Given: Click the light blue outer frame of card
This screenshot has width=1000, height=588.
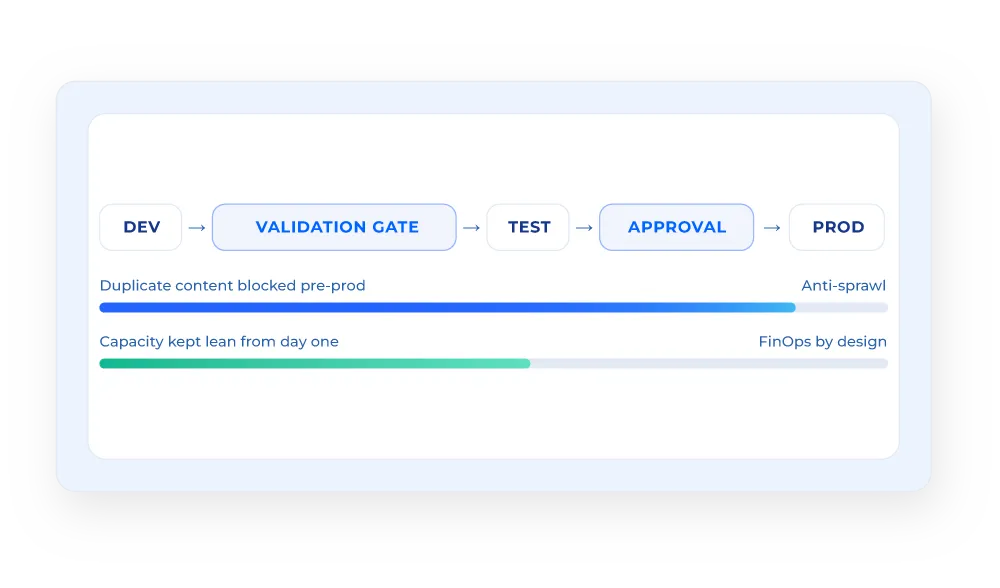Looking at the screenshot, I should [x=494, y=97].
